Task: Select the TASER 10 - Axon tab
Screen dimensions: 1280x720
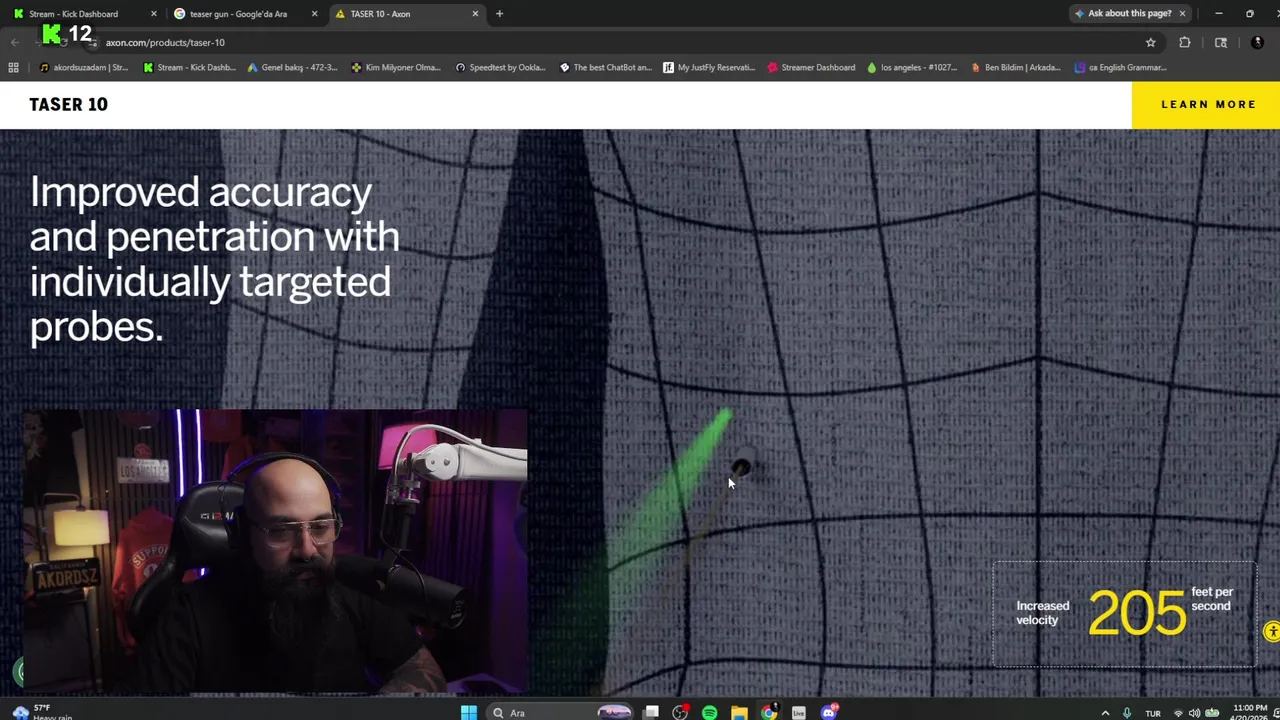Action: click(380, 14)
